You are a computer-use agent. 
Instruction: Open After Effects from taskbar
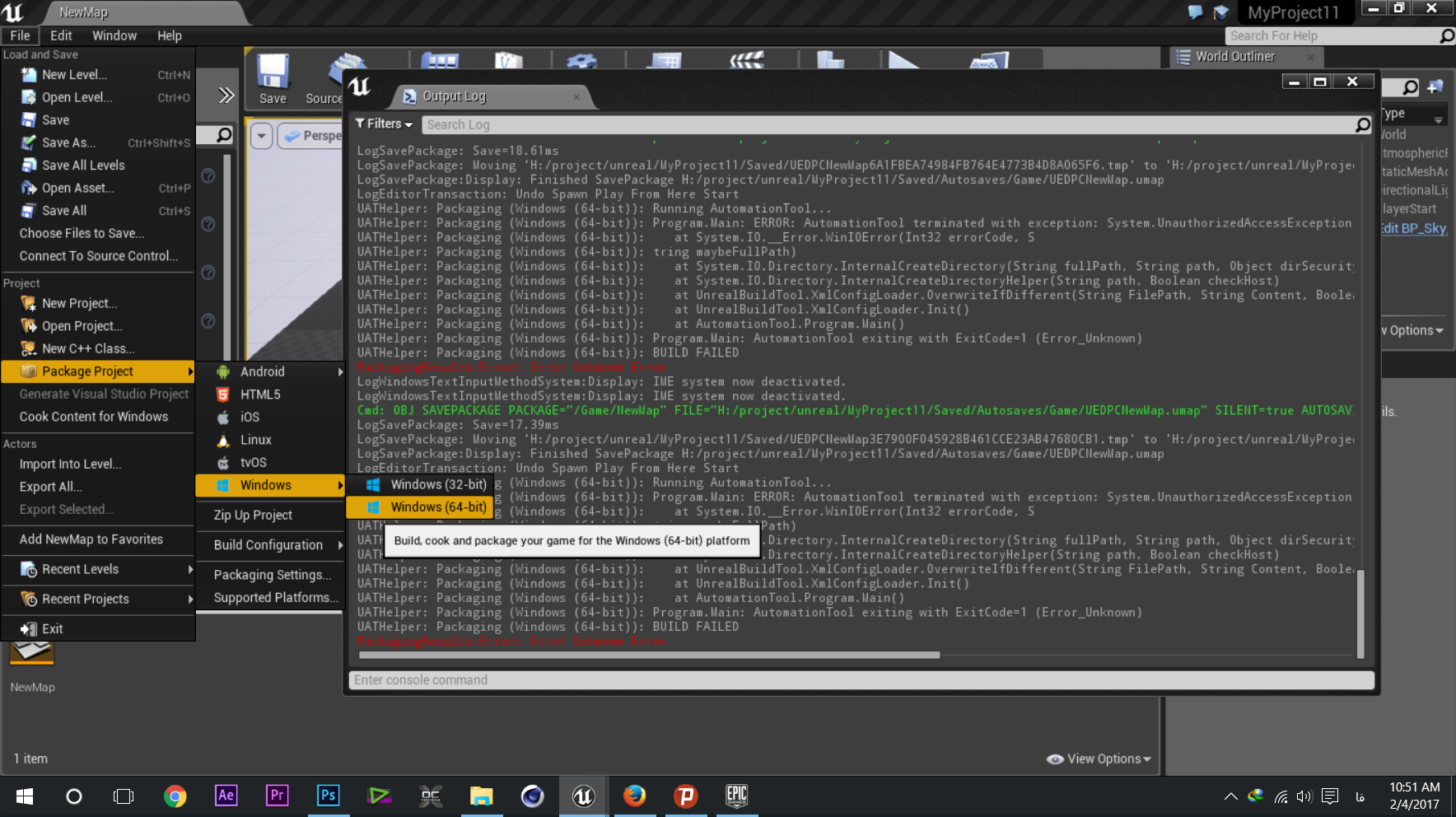[x=226, y=796]
